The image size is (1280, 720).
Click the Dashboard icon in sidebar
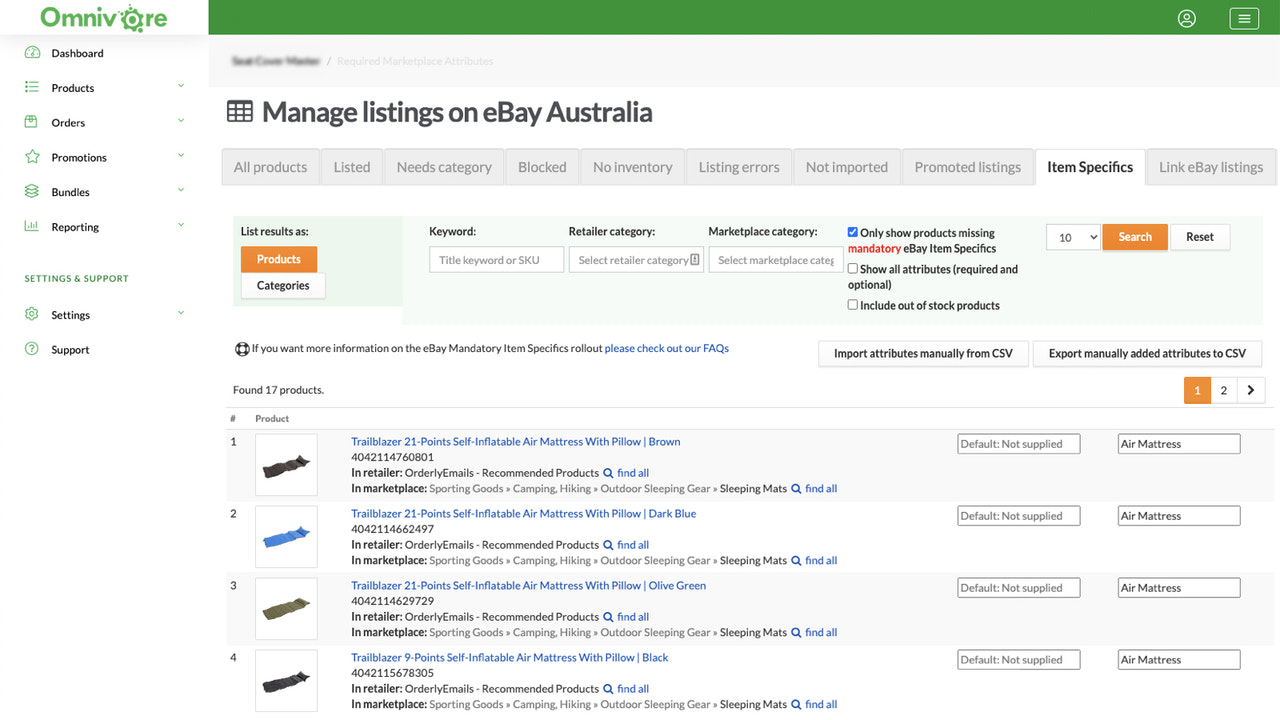(33, 52)
